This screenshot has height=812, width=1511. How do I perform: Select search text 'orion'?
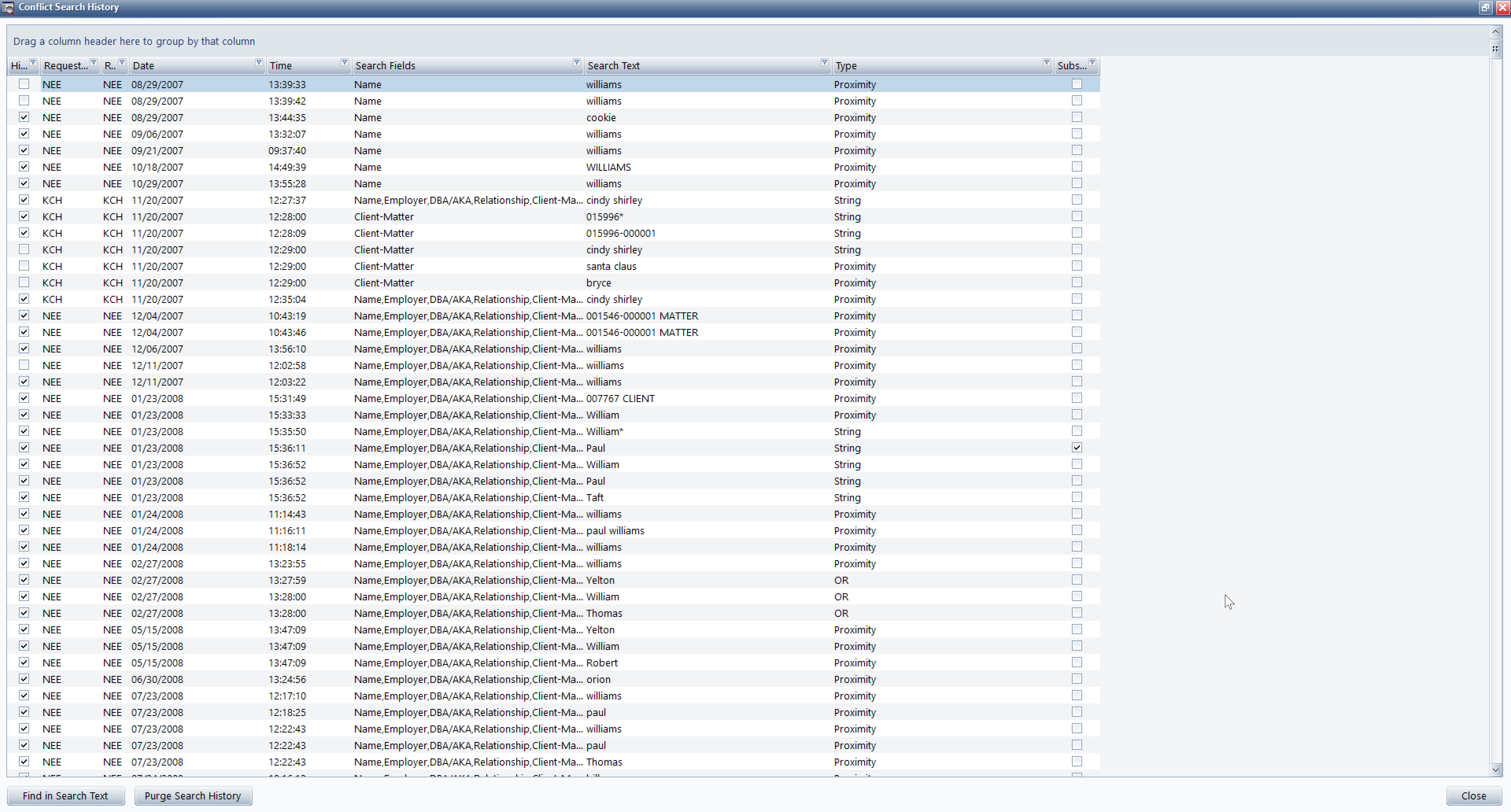point(598,679)
